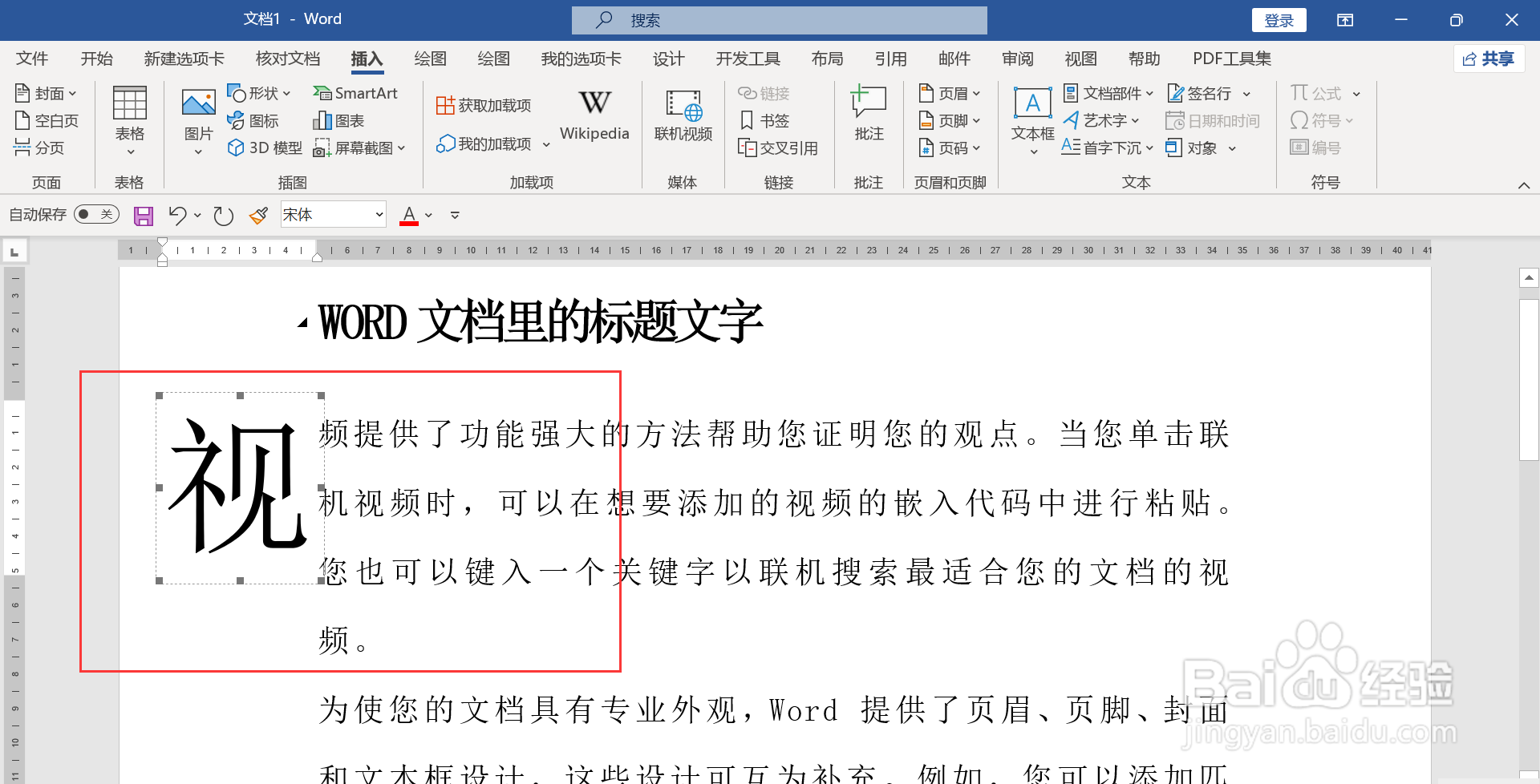Open ribbon display options icon
This screenshot has height=784, width=1540.
click(1345, 20)
